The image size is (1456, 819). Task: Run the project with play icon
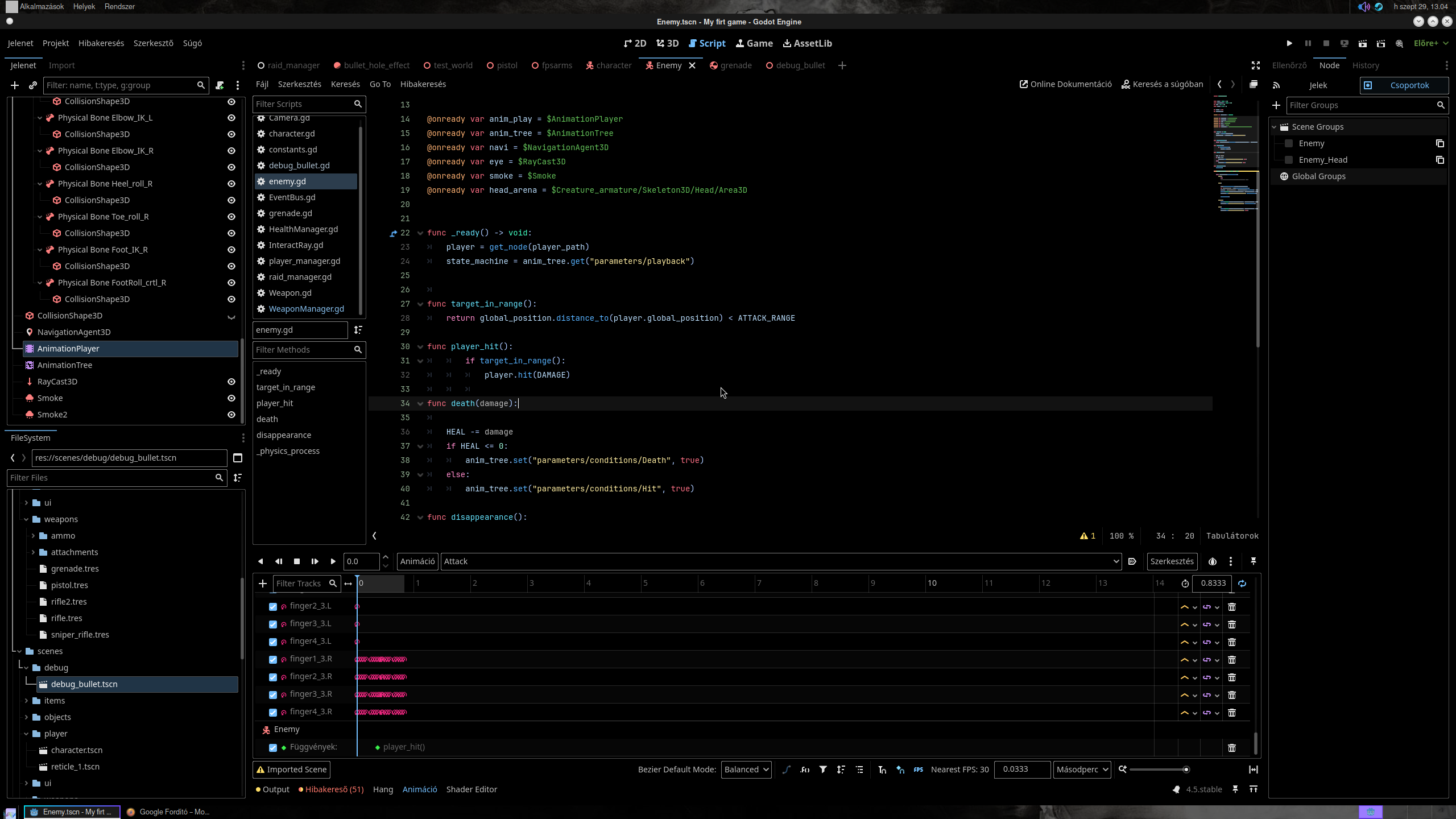pyautogui.click(x=1289, y=43)
